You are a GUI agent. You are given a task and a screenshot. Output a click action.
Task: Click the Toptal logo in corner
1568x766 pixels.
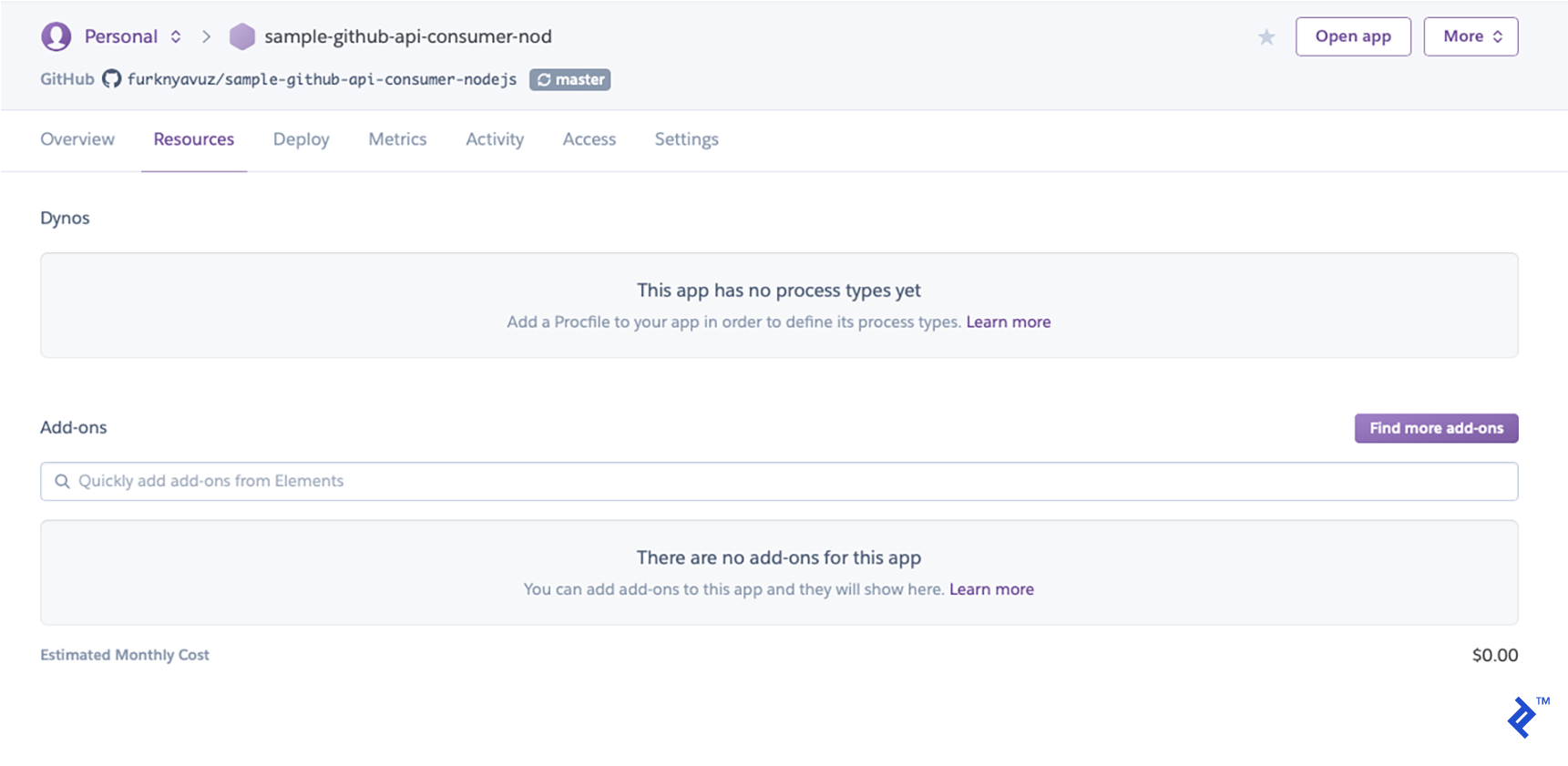point(1522,718)
